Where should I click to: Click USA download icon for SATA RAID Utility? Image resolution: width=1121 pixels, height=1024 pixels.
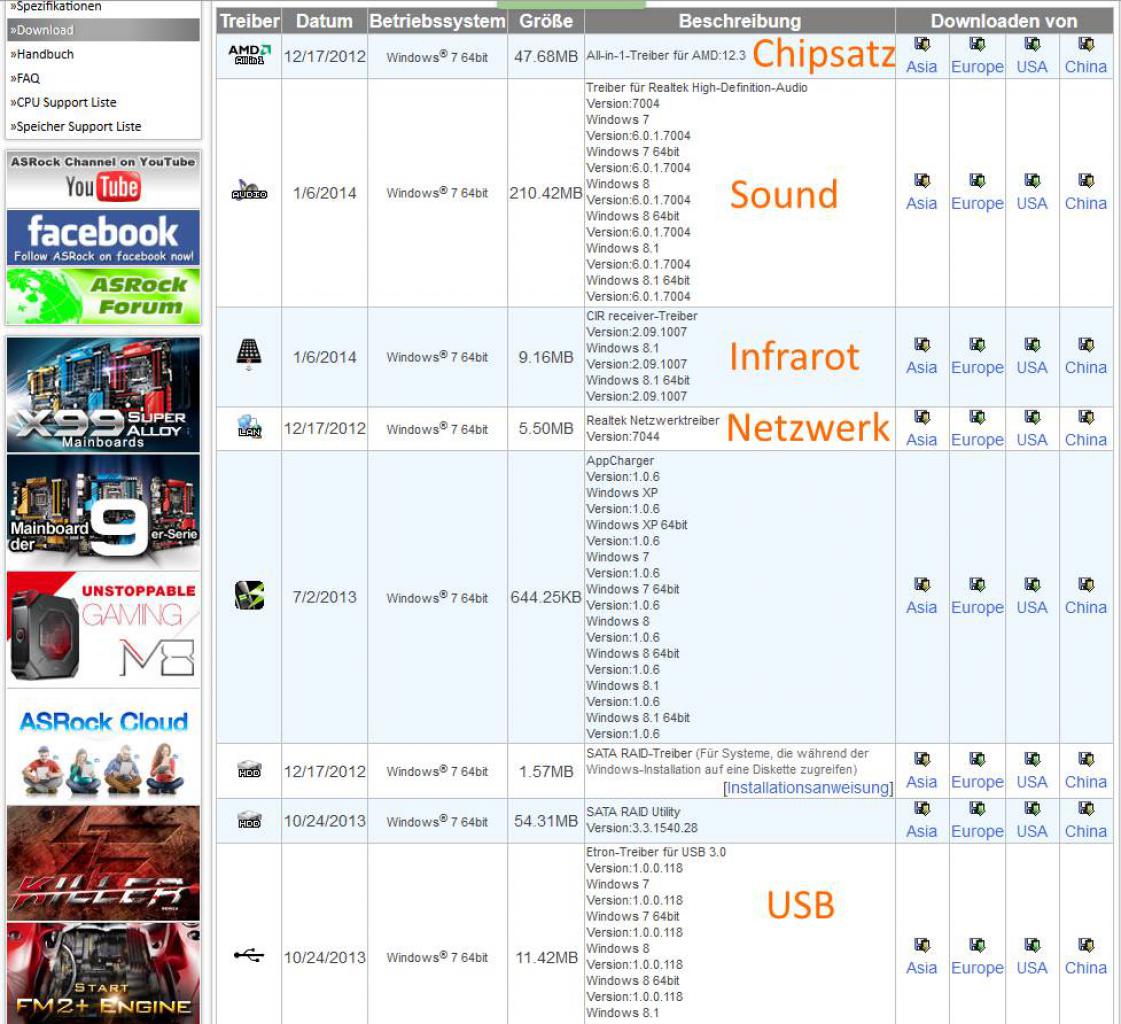[x=1032, y=808]
